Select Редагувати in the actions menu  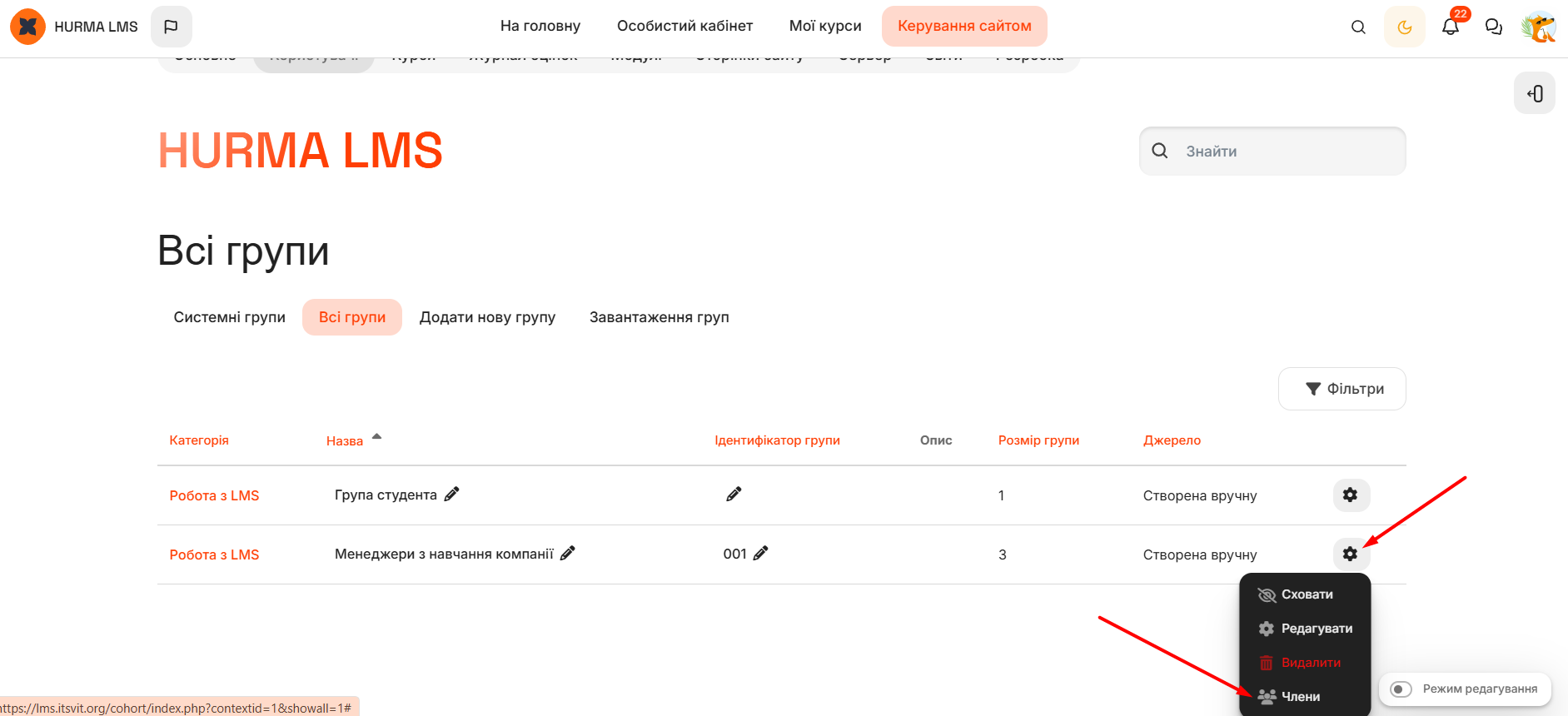click(1305, 629)
